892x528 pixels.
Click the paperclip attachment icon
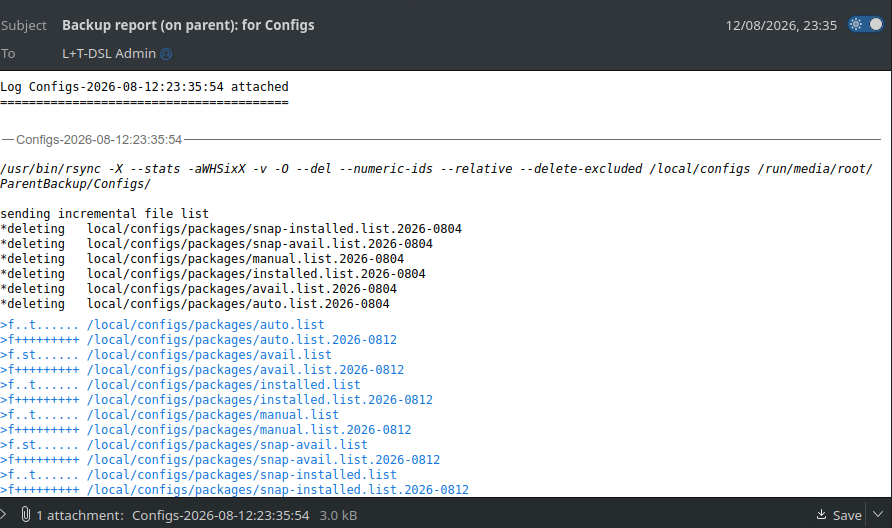(26, 514)
